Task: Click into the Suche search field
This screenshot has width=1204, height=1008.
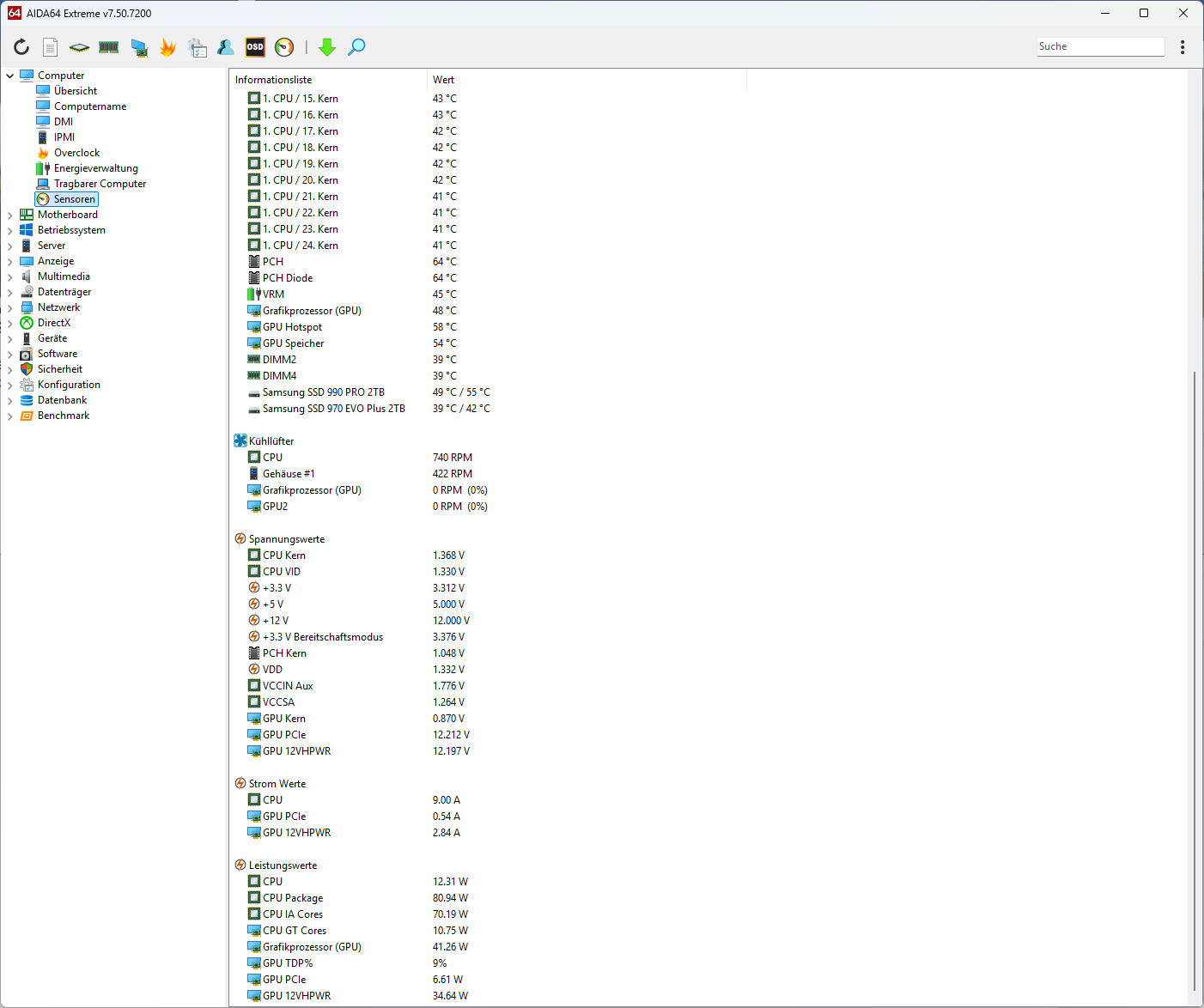Action: tap(1100, 46)
